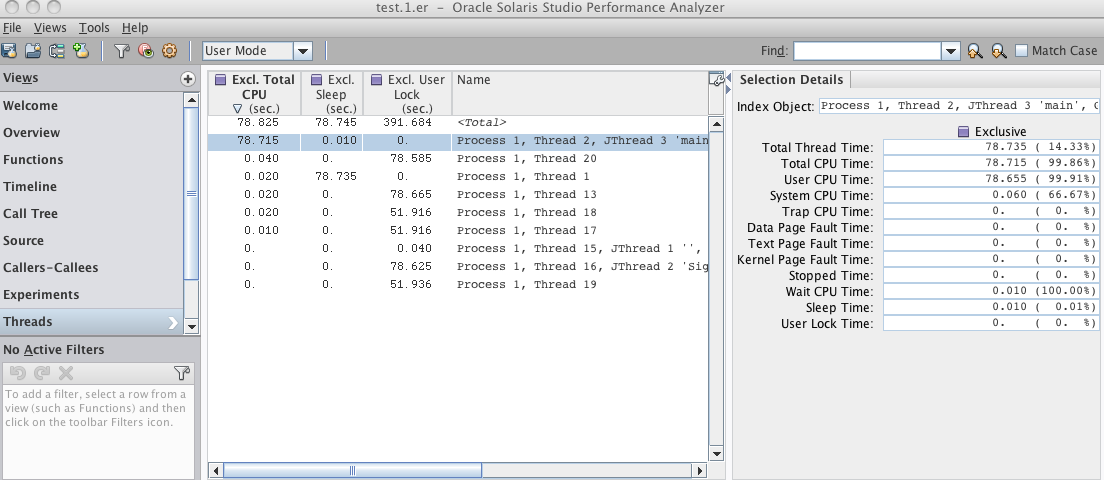1104x480 pixels.
Task: Click the plus icon to add Views
Action: tap(187, 79)
